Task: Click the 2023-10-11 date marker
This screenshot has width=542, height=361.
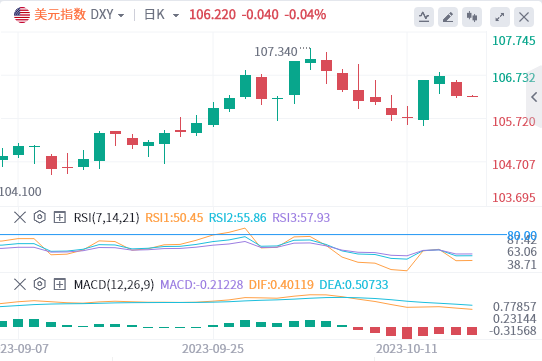Action: [x=406, y=349]
